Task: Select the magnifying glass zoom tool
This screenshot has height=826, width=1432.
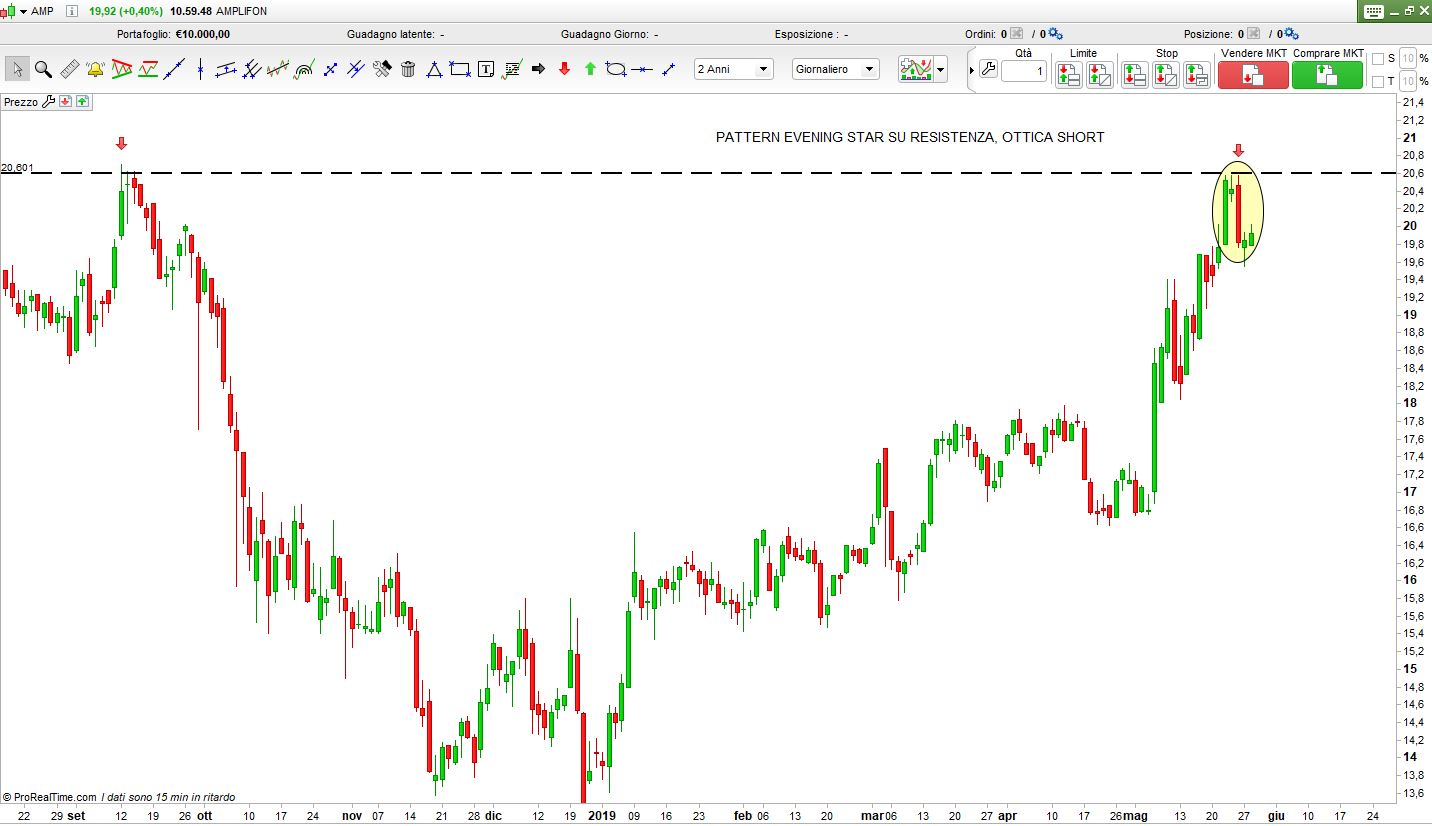Action: (x=43, y=69)
